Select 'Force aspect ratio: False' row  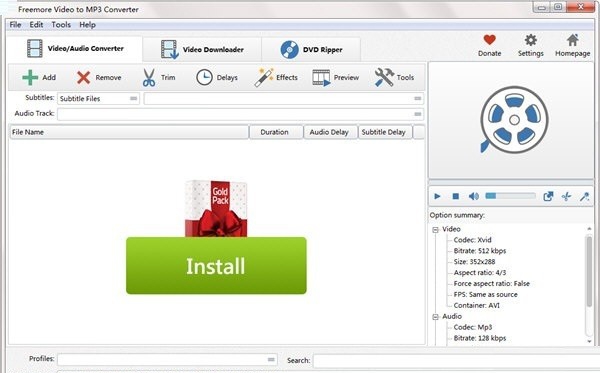(492, 283)
